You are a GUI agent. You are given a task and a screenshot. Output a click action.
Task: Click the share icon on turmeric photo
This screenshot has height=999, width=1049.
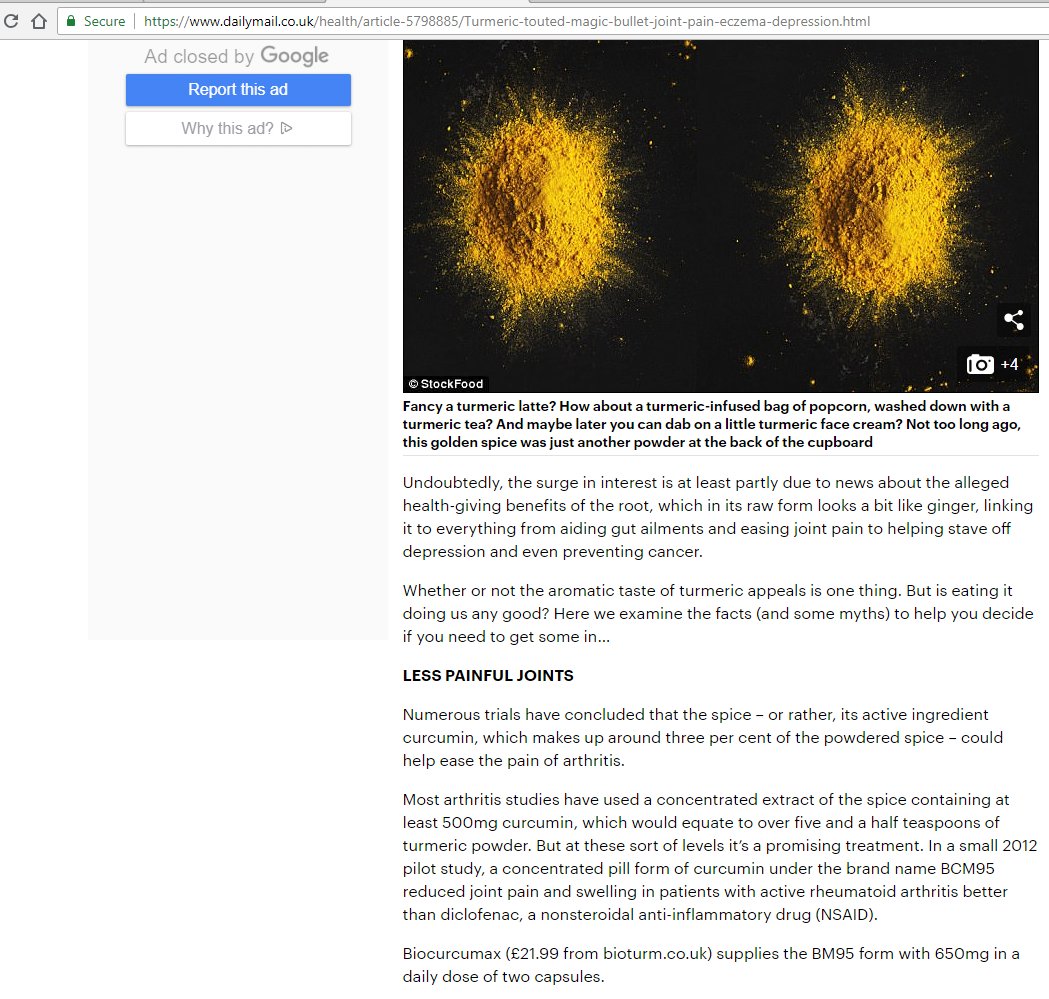tap(1014, 320)
